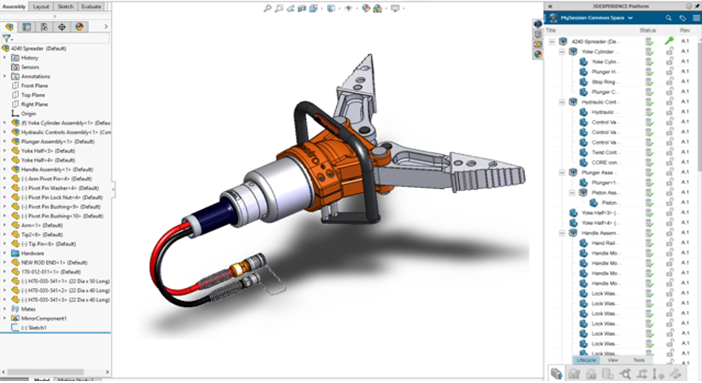Image resolution: width=702 pixels, height=383 pixels.
Task: Switch to the View tab in platform panel
Action: (612, 360)
